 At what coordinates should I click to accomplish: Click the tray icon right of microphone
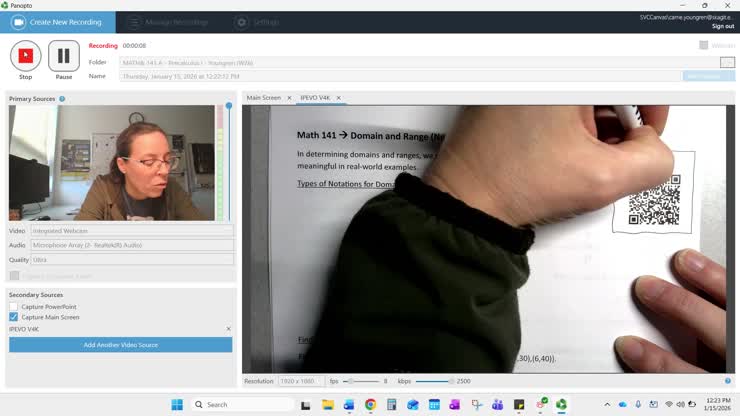point(653,405)
